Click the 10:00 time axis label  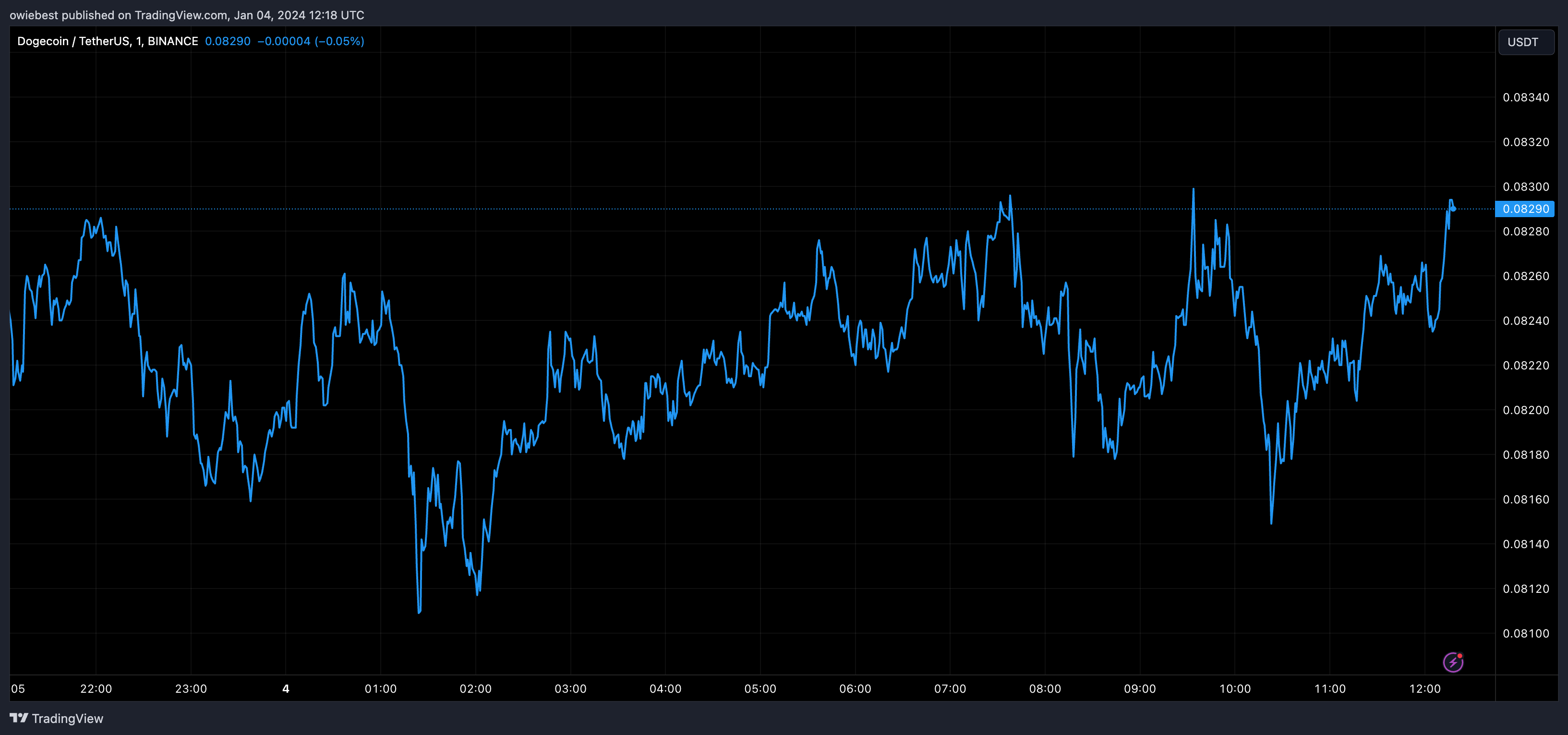coord(1235,689)
